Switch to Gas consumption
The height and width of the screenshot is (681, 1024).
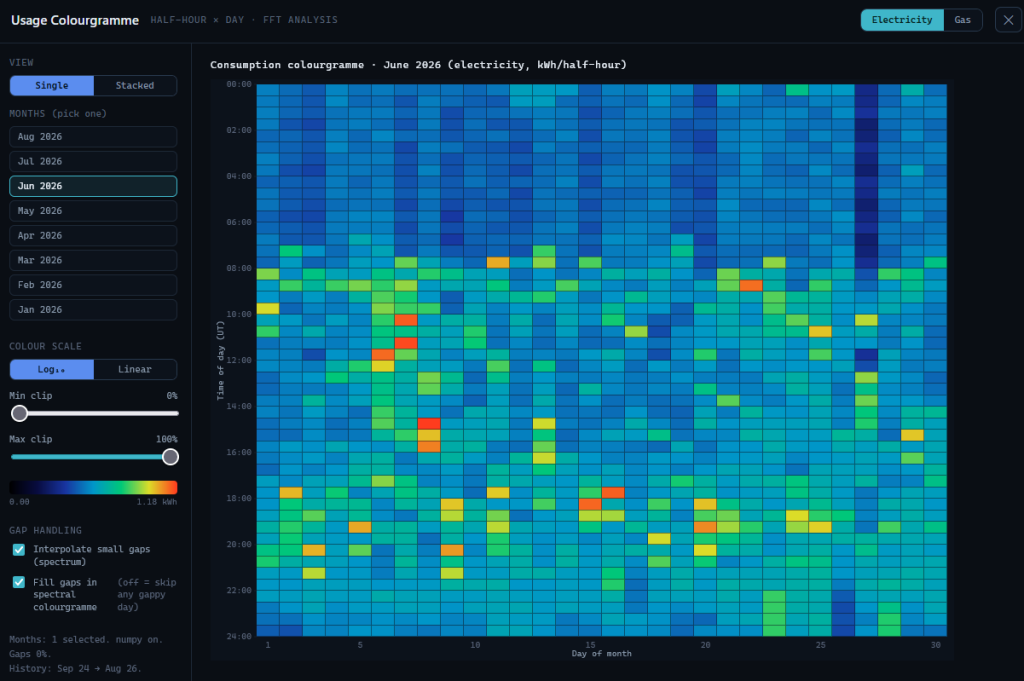(963, 20)
